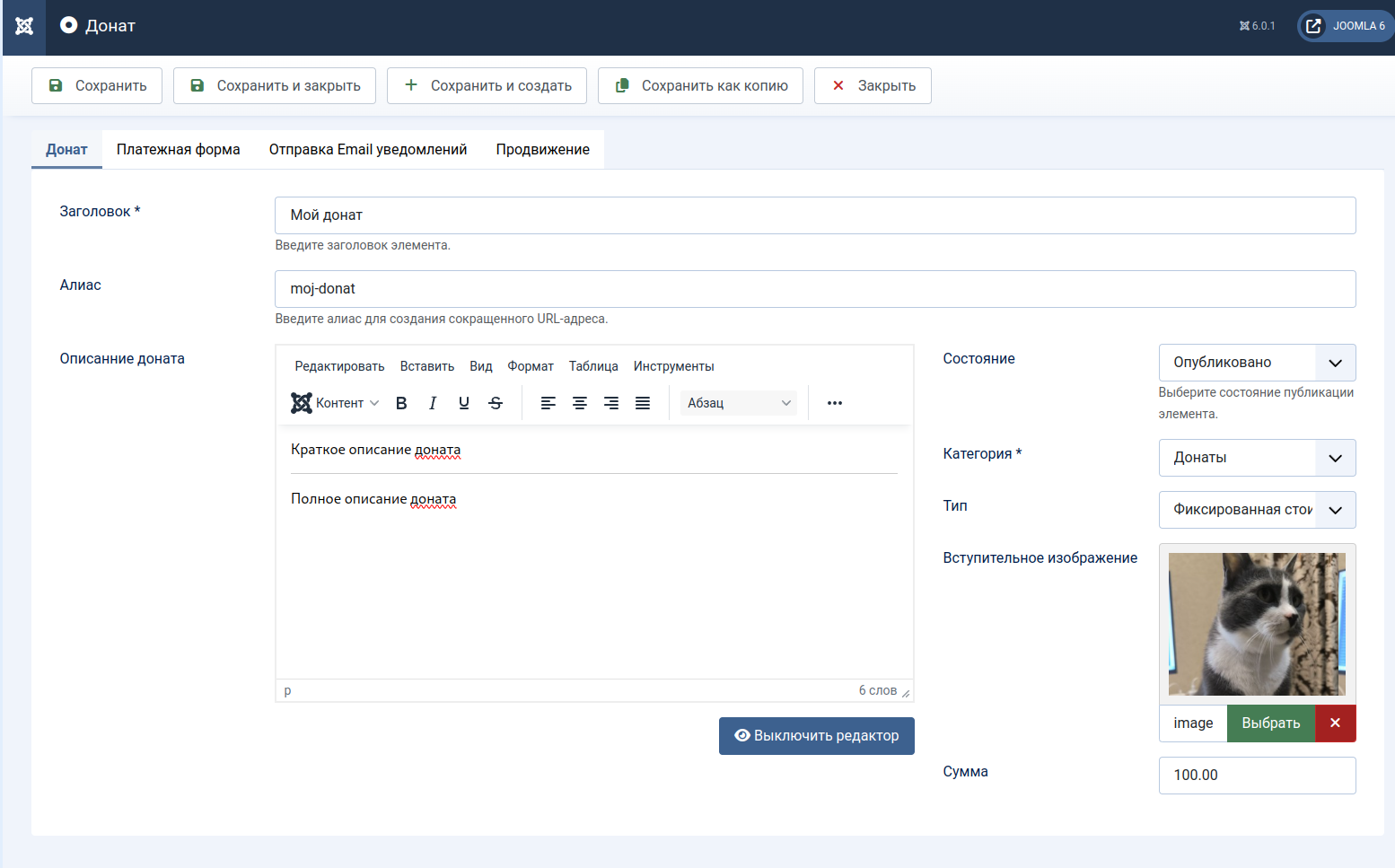Align text right in editor
Image resolution: width=1395 pixels, height=868 pixels.
pos(611,403)
